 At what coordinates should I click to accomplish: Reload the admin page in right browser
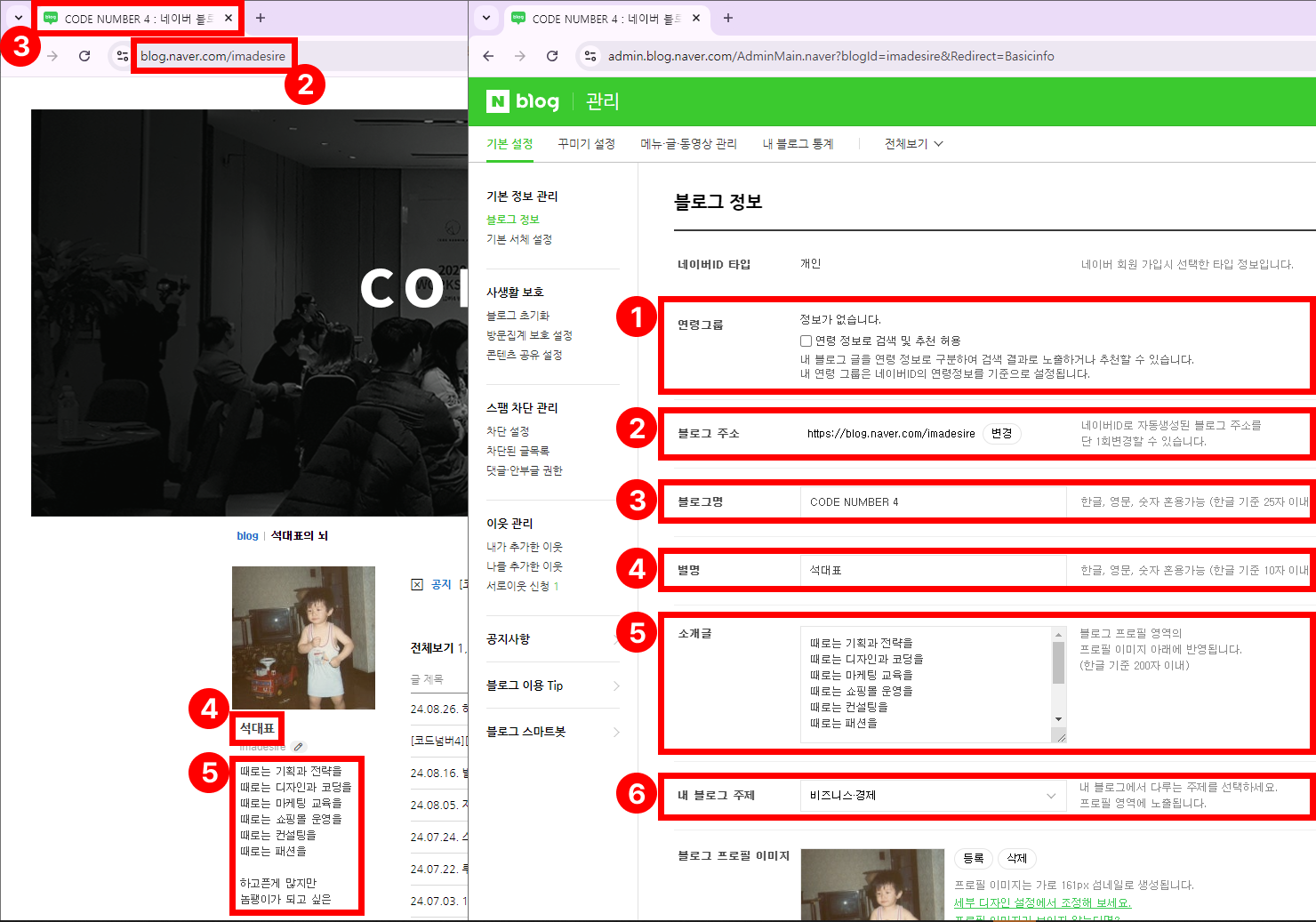(x=552, y=56)
